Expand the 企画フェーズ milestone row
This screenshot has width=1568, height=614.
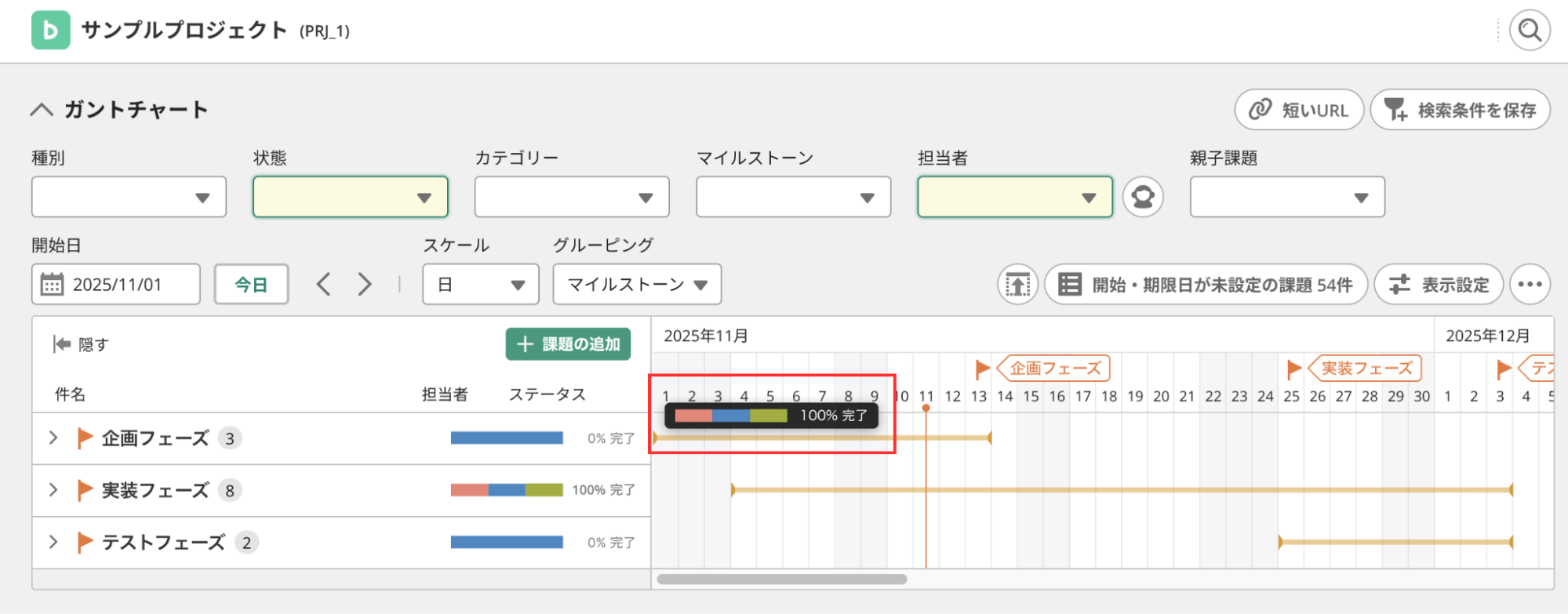pyautogui.click(x=53, y=438)
